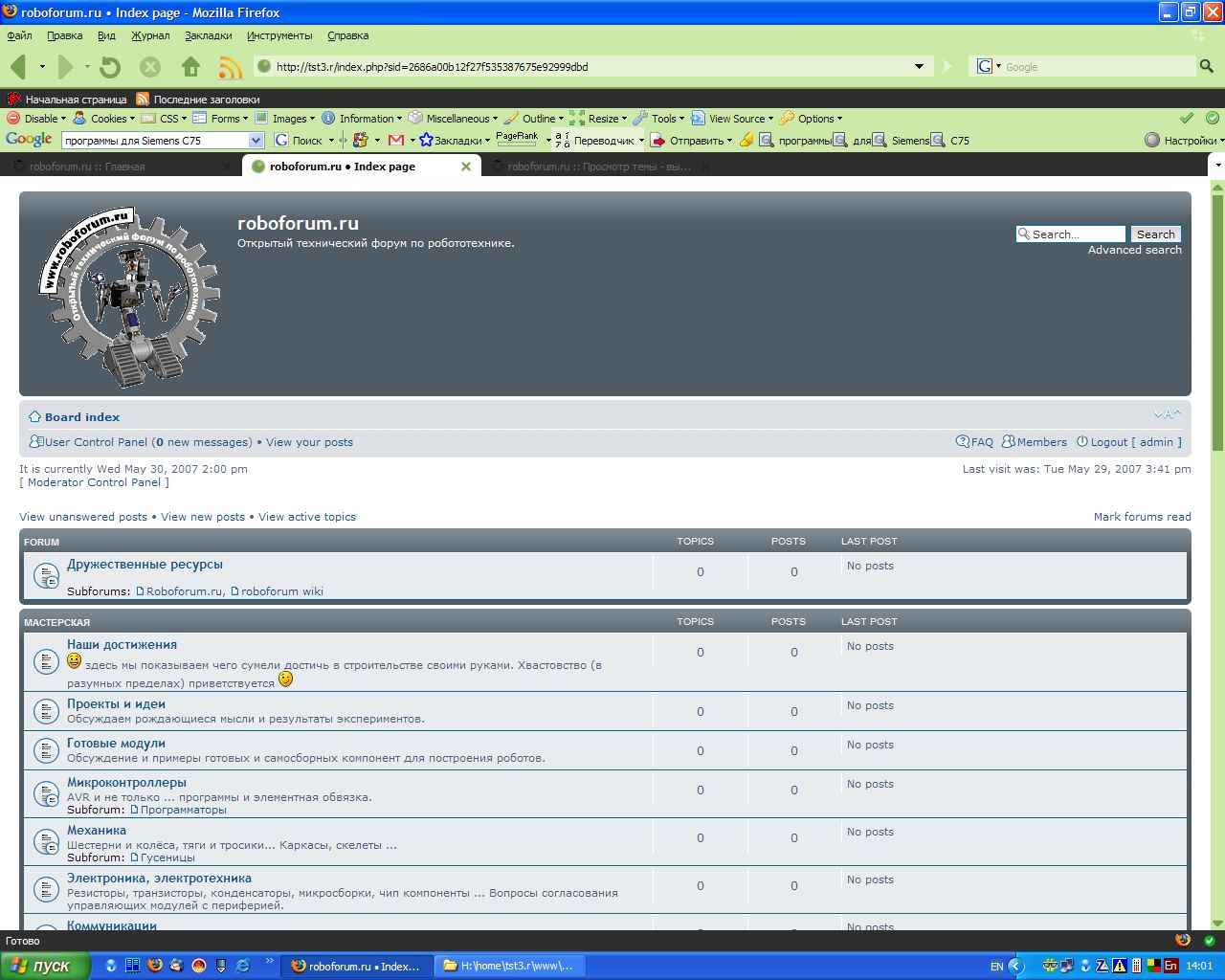Reload the page with the Refresh icon
Image resolution: width=1225 pixels, height=980 pixels.
tap(110, 67)
